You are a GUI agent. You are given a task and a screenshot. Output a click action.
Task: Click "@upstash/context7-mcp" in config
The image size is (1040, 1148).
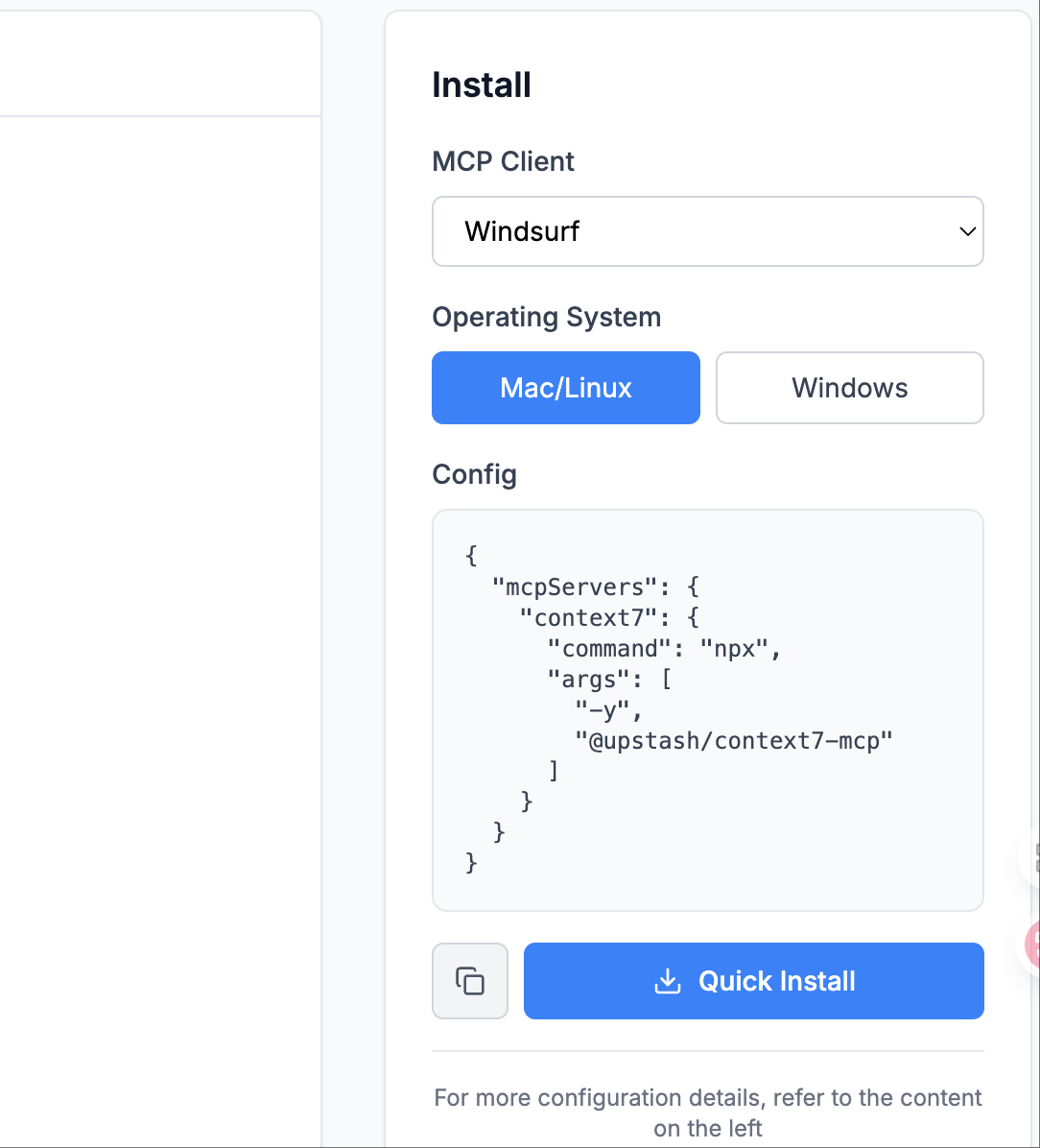point(733,741)
